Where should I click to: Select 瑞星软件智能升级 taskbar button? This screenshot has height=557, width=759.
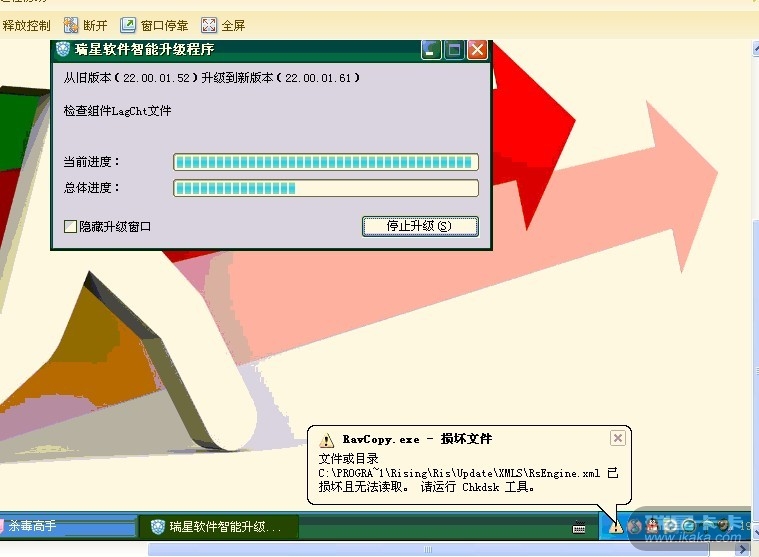(218, 527)
